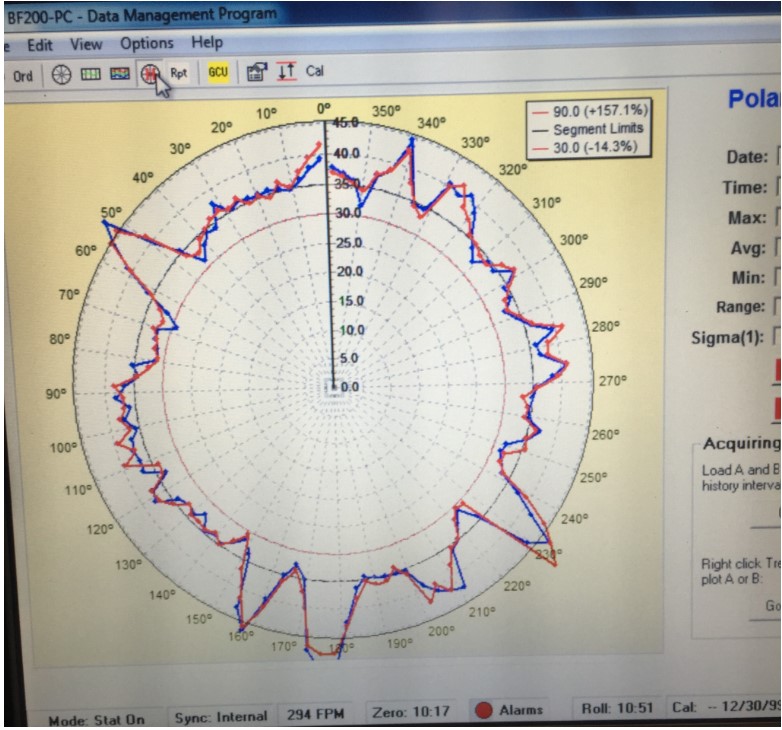Expand the Options menu

(146, 43)
